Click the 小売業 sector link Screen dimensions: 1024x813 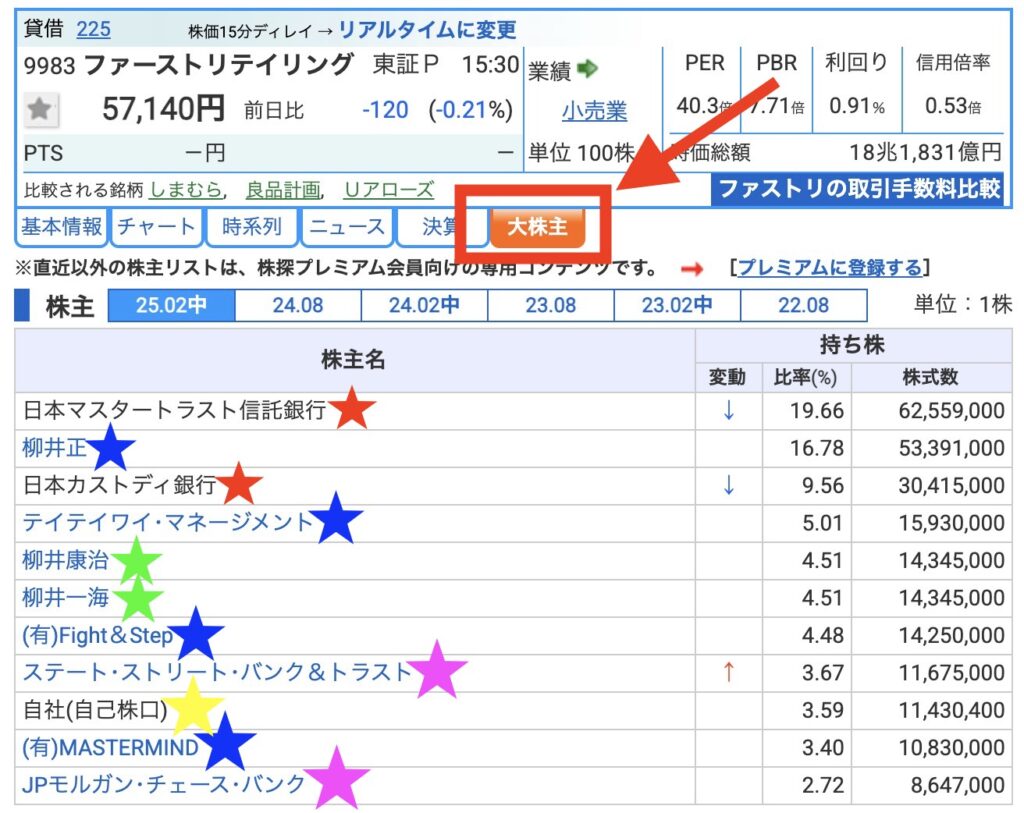[x=594, y=111]
